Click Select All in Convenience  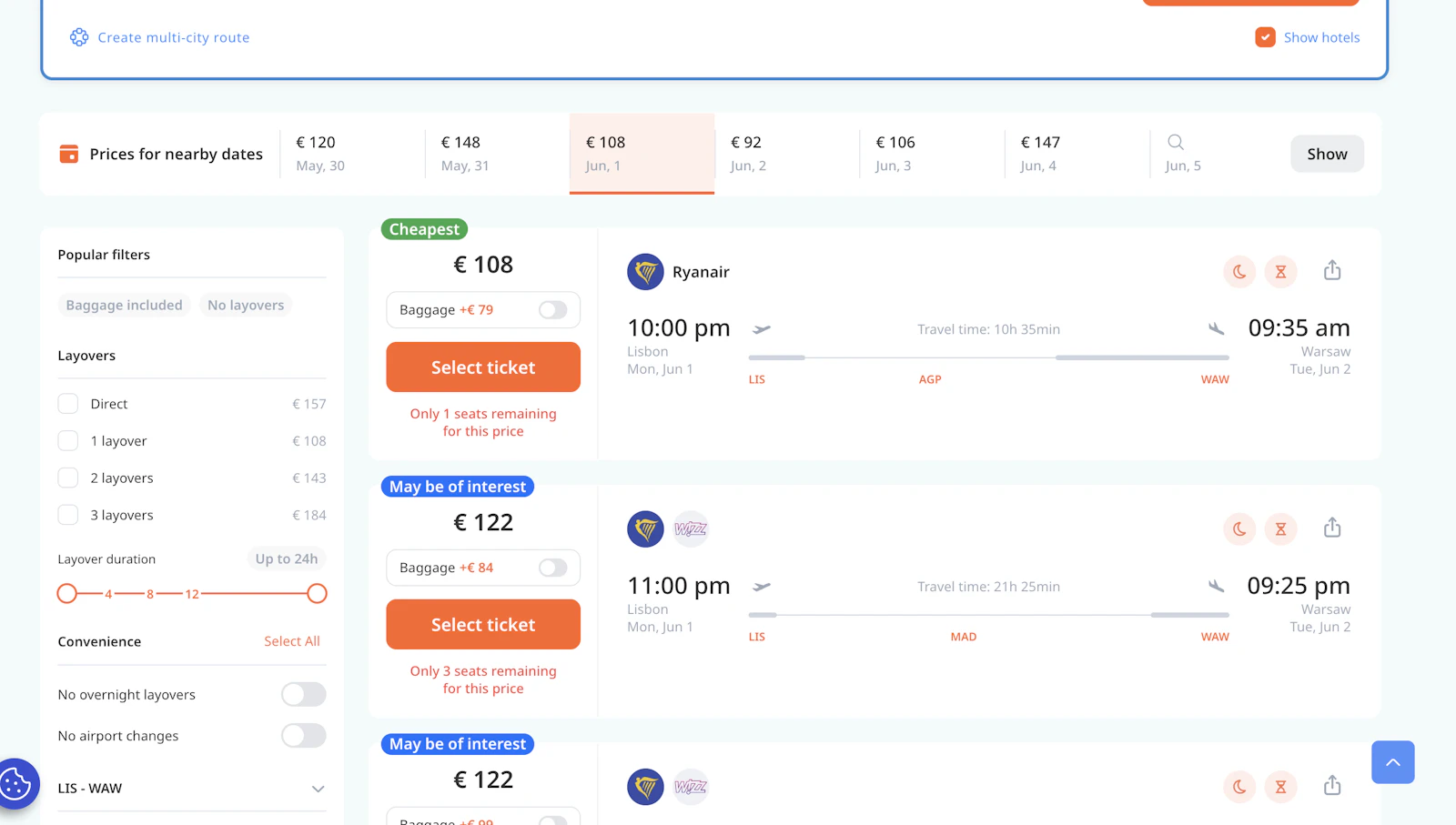pos(292,641)
